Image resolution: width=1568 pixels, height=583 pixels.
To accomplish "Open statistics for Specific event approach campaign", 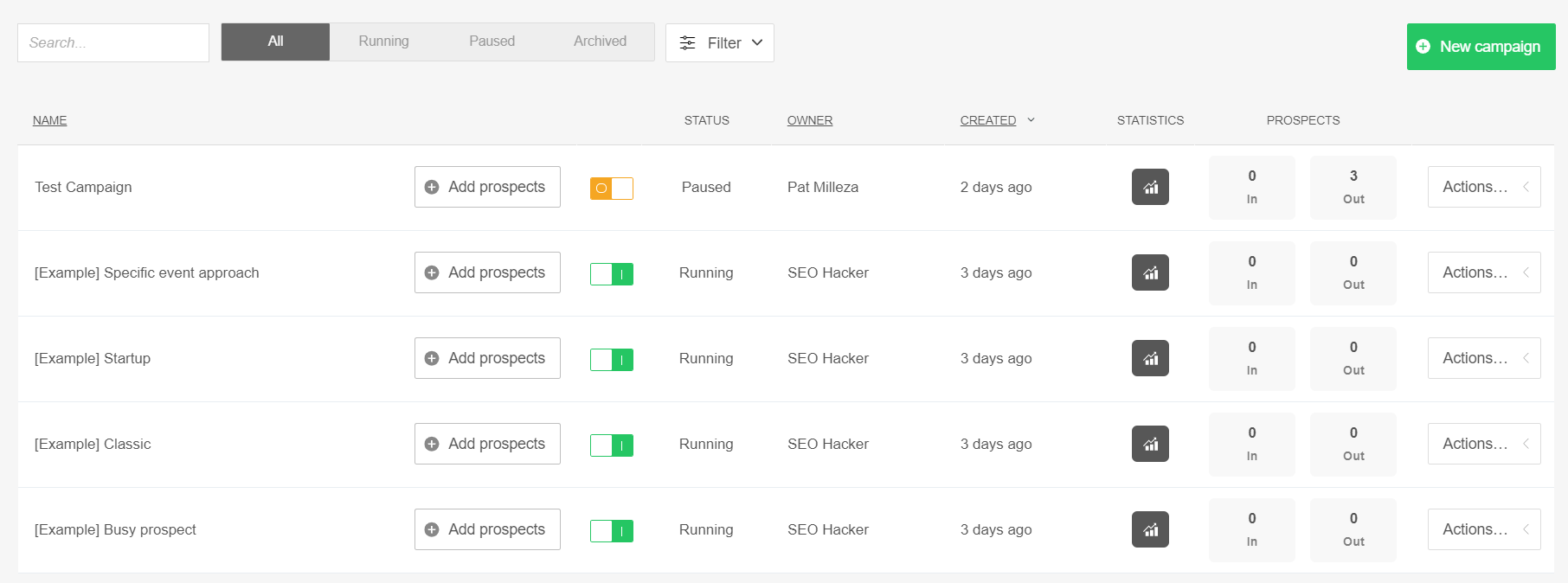I will coord(1150,272).
